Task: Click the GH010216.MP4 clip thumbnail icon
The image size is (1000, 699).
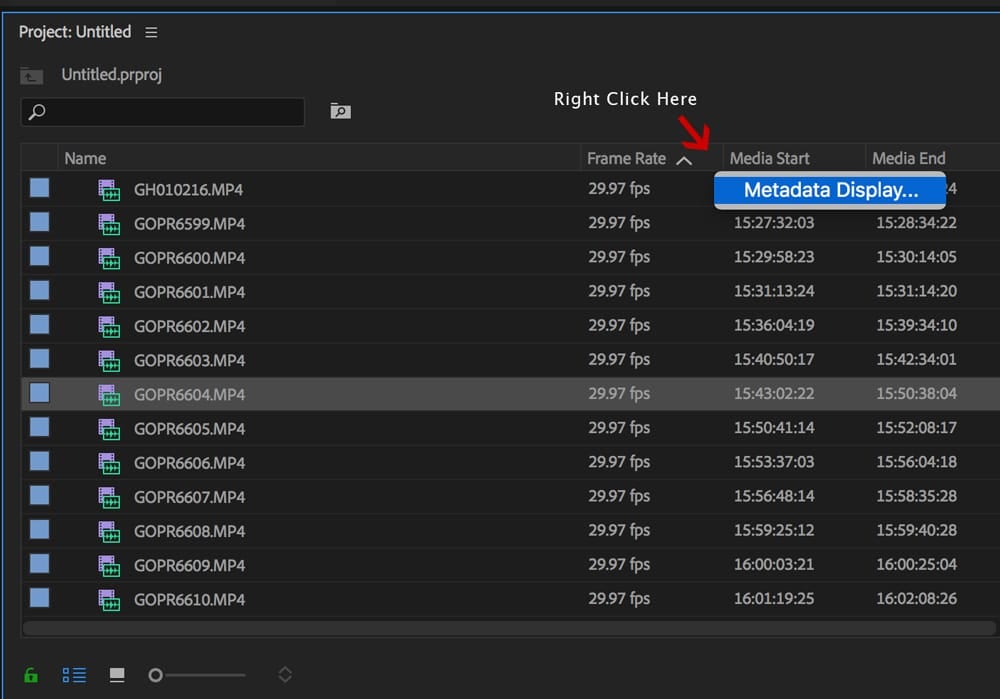Action: (110, 189)
